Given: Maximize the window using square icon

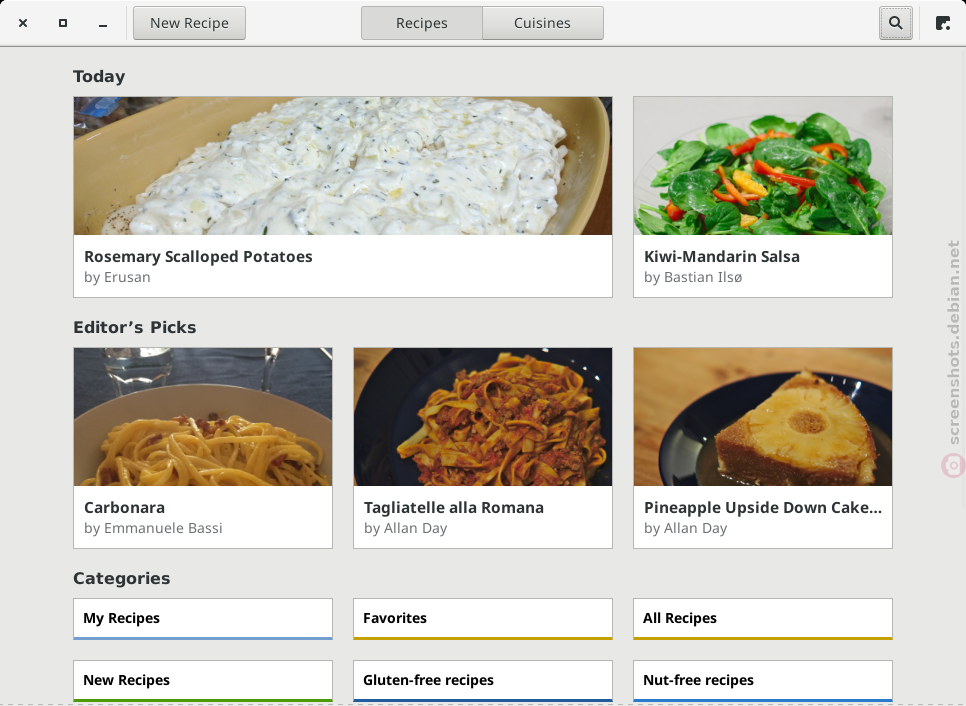Looking at the screenshot, I should click(x=63, y=23).
